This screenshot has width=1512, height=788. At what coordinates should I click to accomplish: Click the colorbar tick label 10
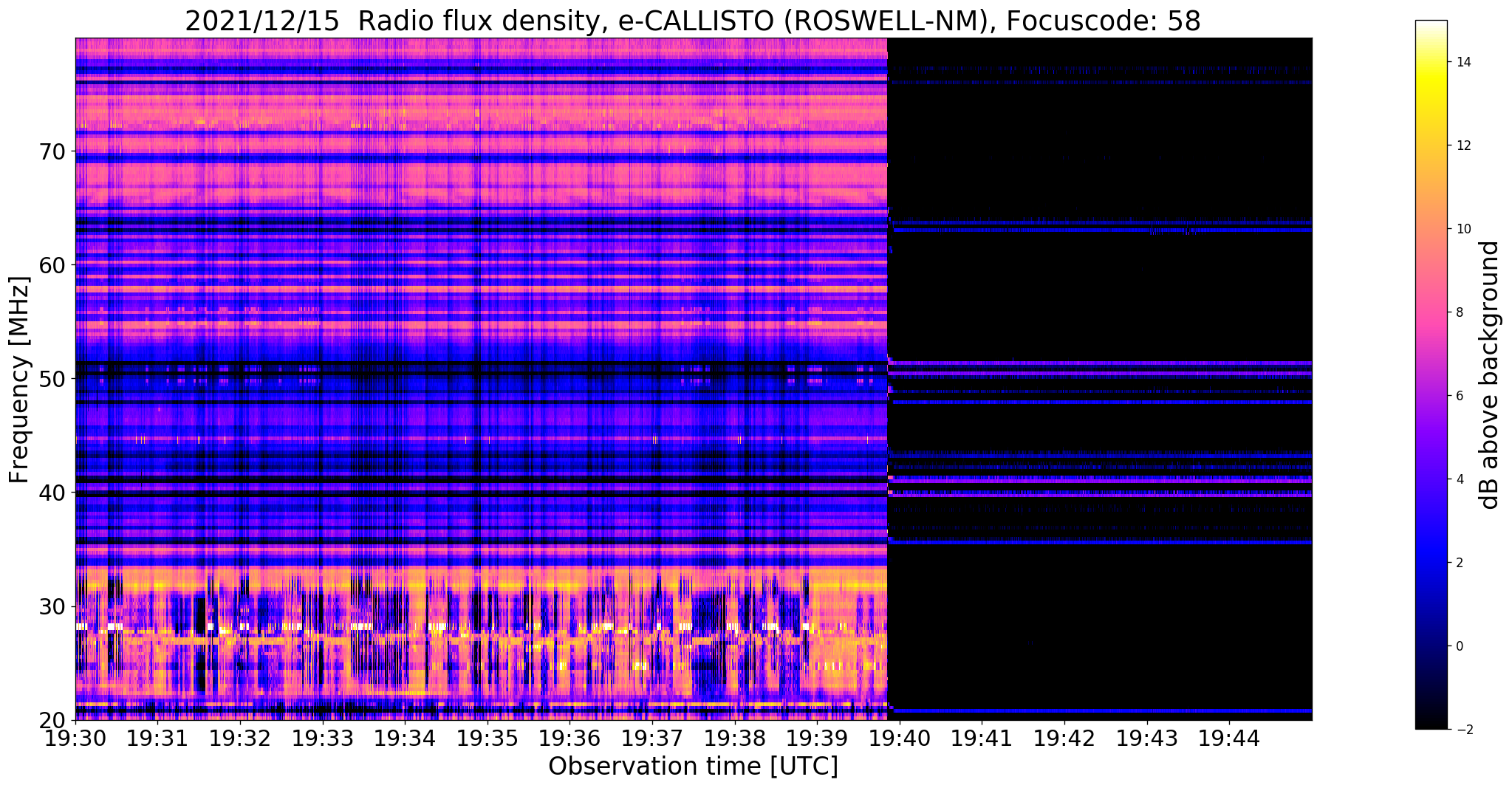coord(1462,229)
